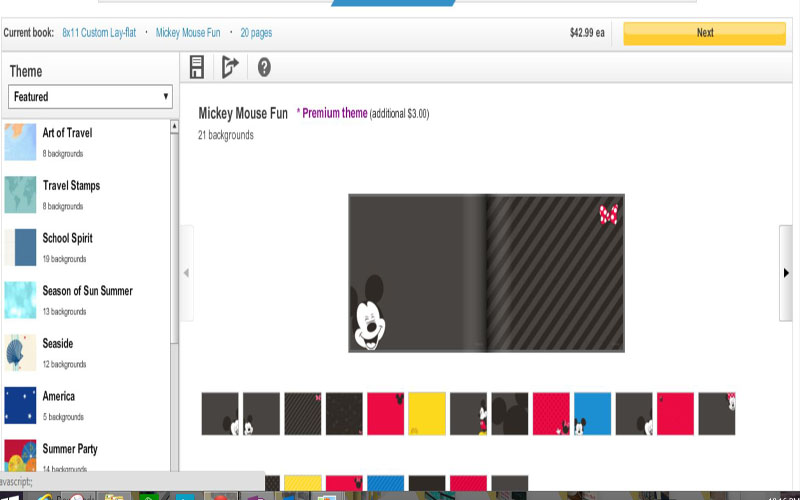Select the Seaside theme
This screenshot has width=800, height=500.
86,353
